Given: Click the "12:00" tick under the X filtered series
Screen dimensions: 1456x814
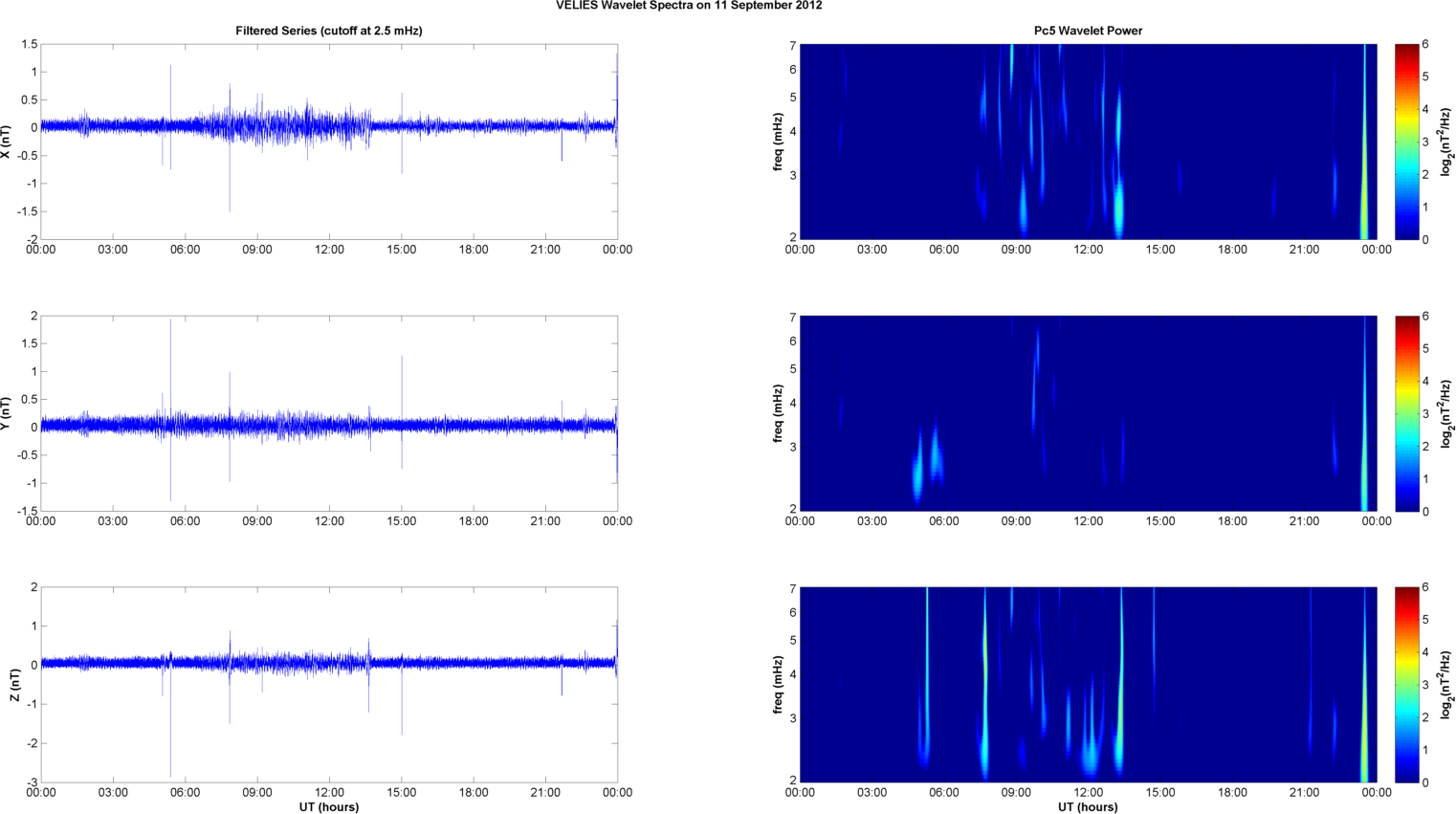Looking at the screenshot, I should click(329, 250).
